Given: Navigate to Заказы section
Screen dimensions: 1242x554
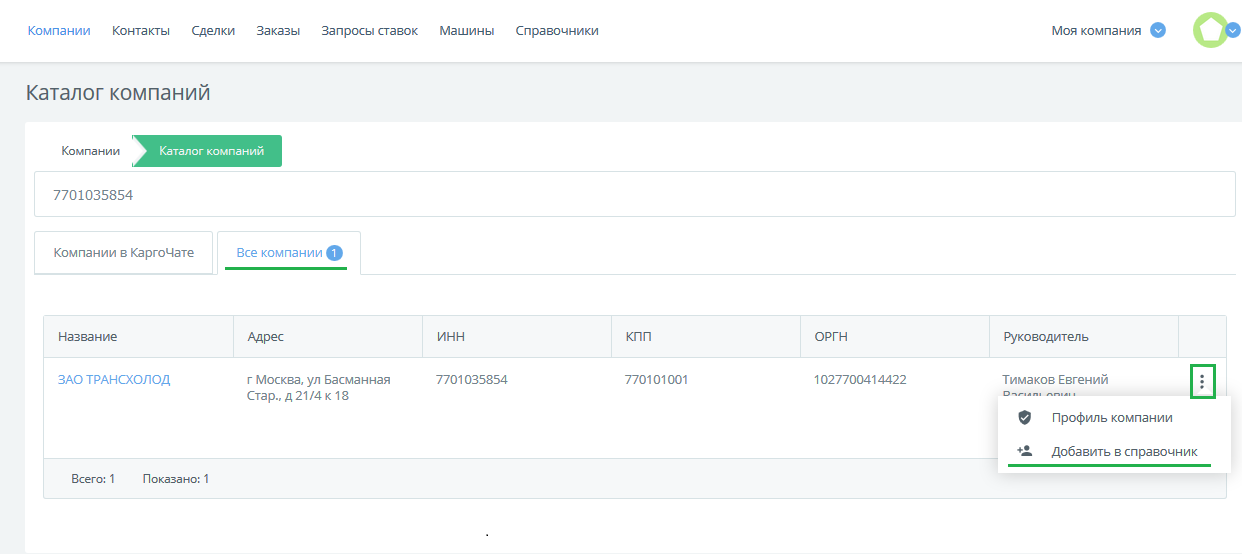Looking at the screenshot, I should [278, 31].
